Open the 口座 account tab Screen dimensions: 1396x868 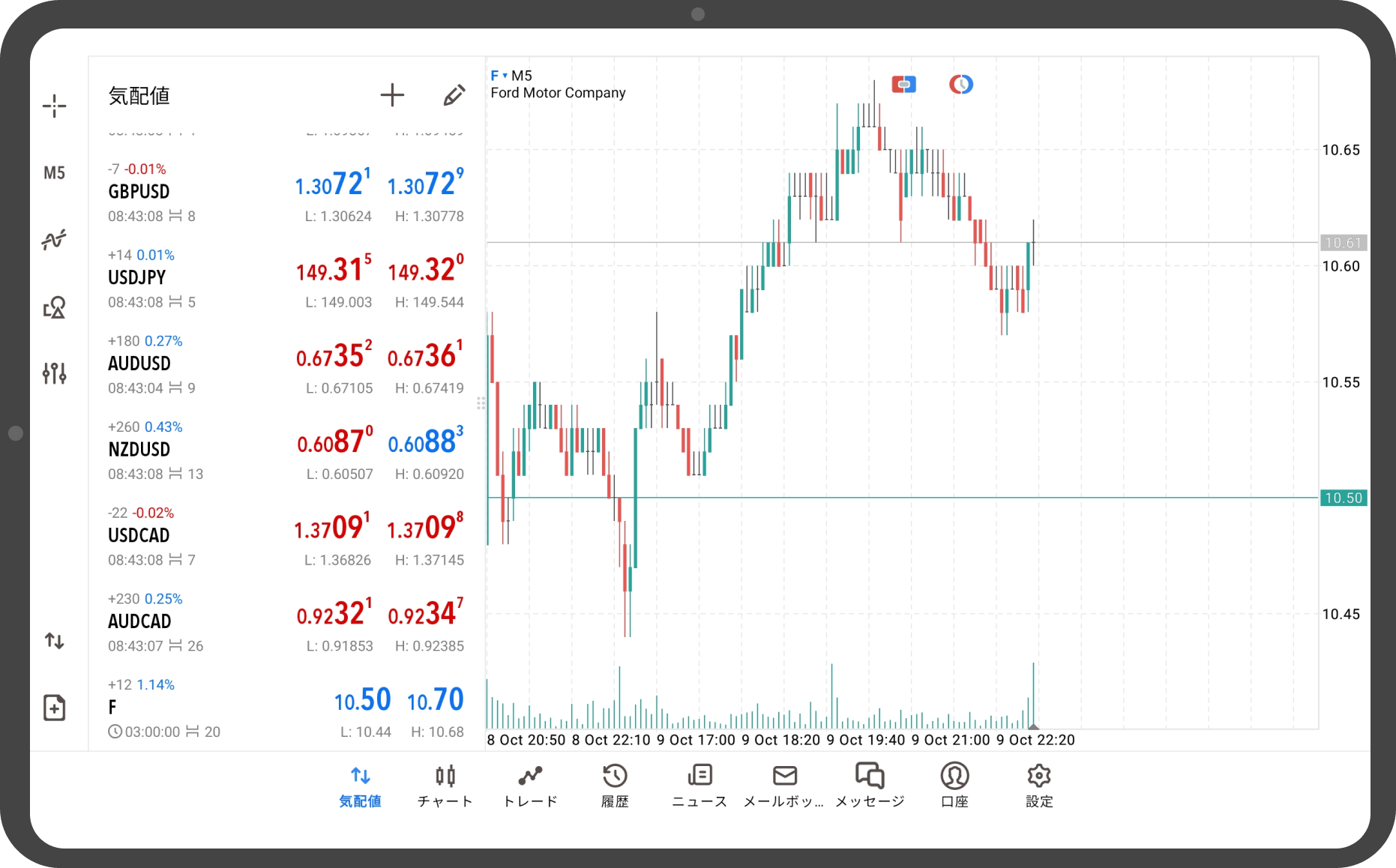(x=954, y=786)
